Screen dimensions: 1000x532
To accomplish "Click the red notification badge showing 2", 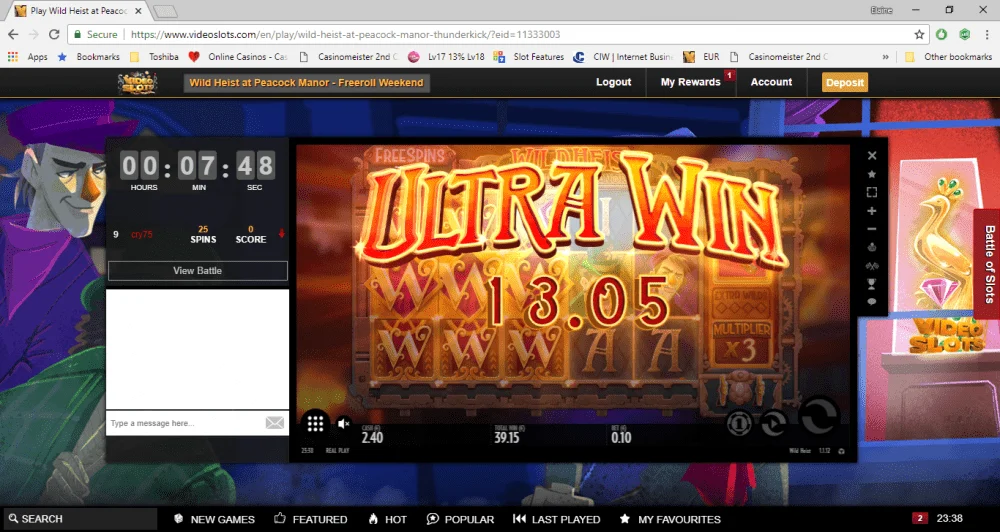I will pos(919,518).
